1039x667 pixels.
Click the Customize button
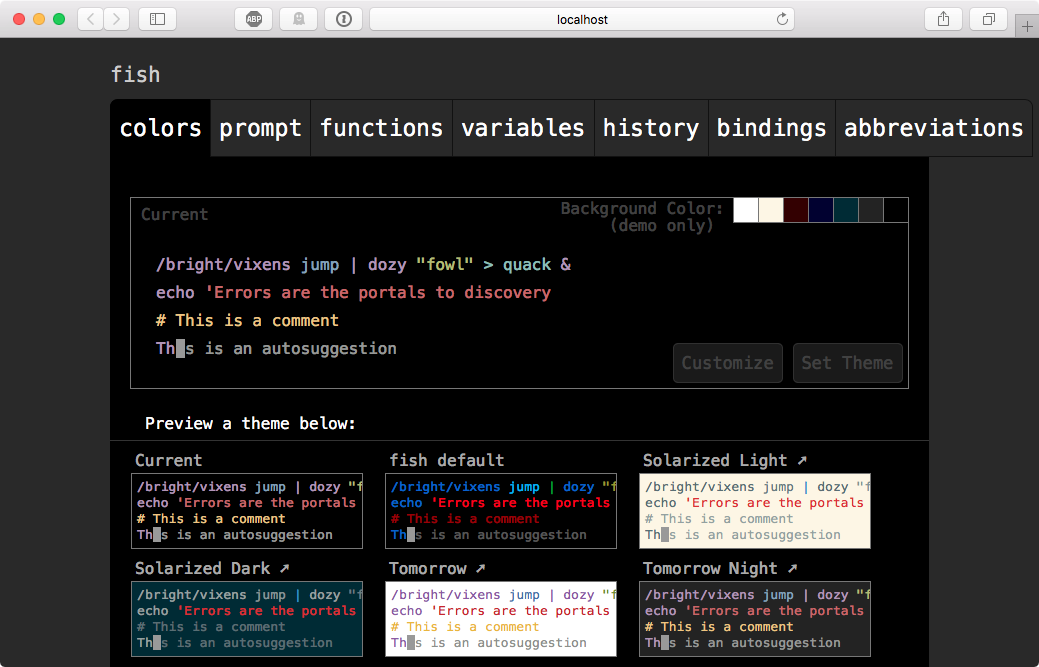[x=727, y=363]
